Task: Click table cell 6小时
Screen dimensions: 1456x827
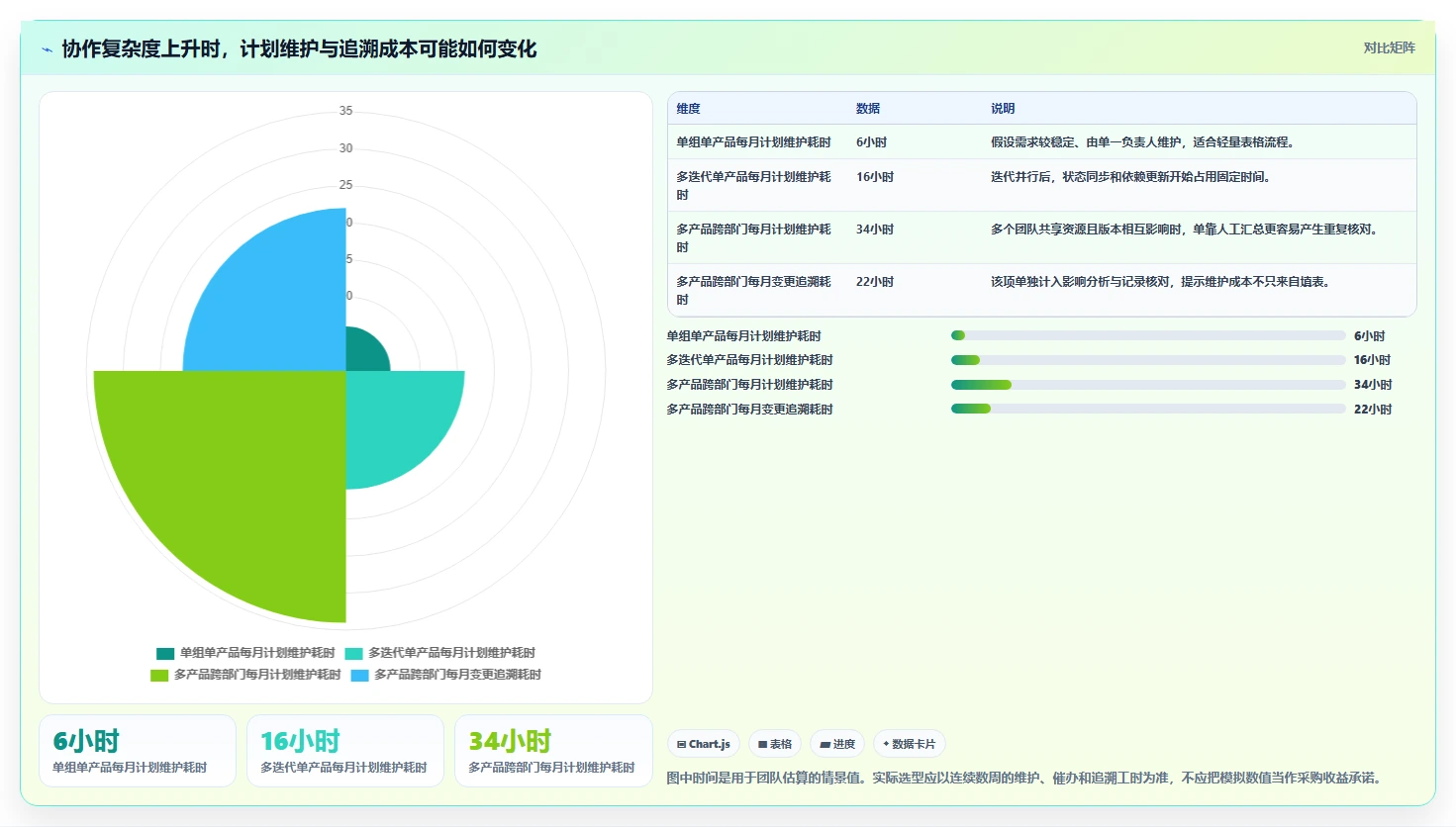Action: (871, 142)
